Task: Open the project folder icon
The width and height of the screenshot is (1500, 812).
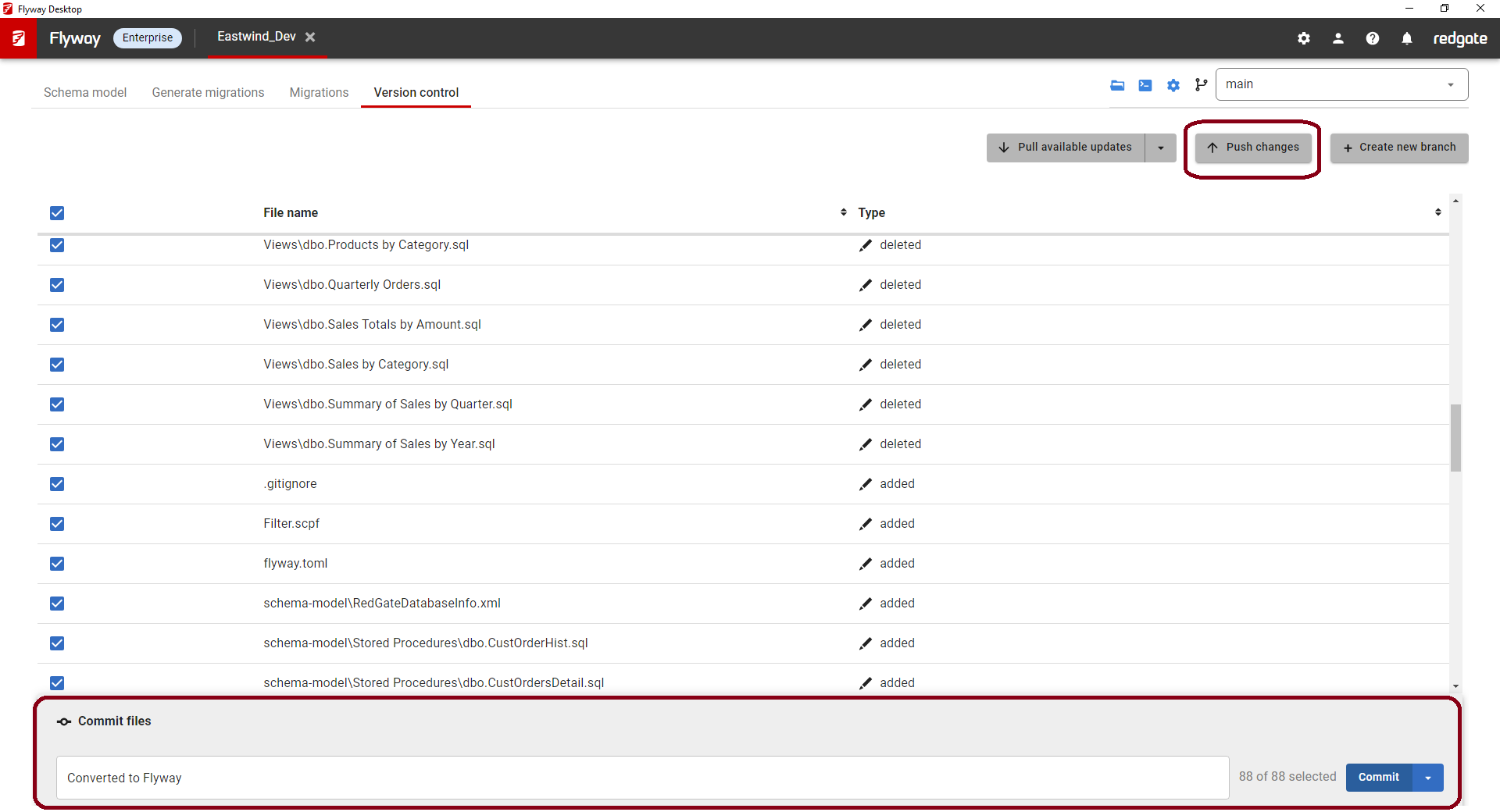Action: (1117, 85)
